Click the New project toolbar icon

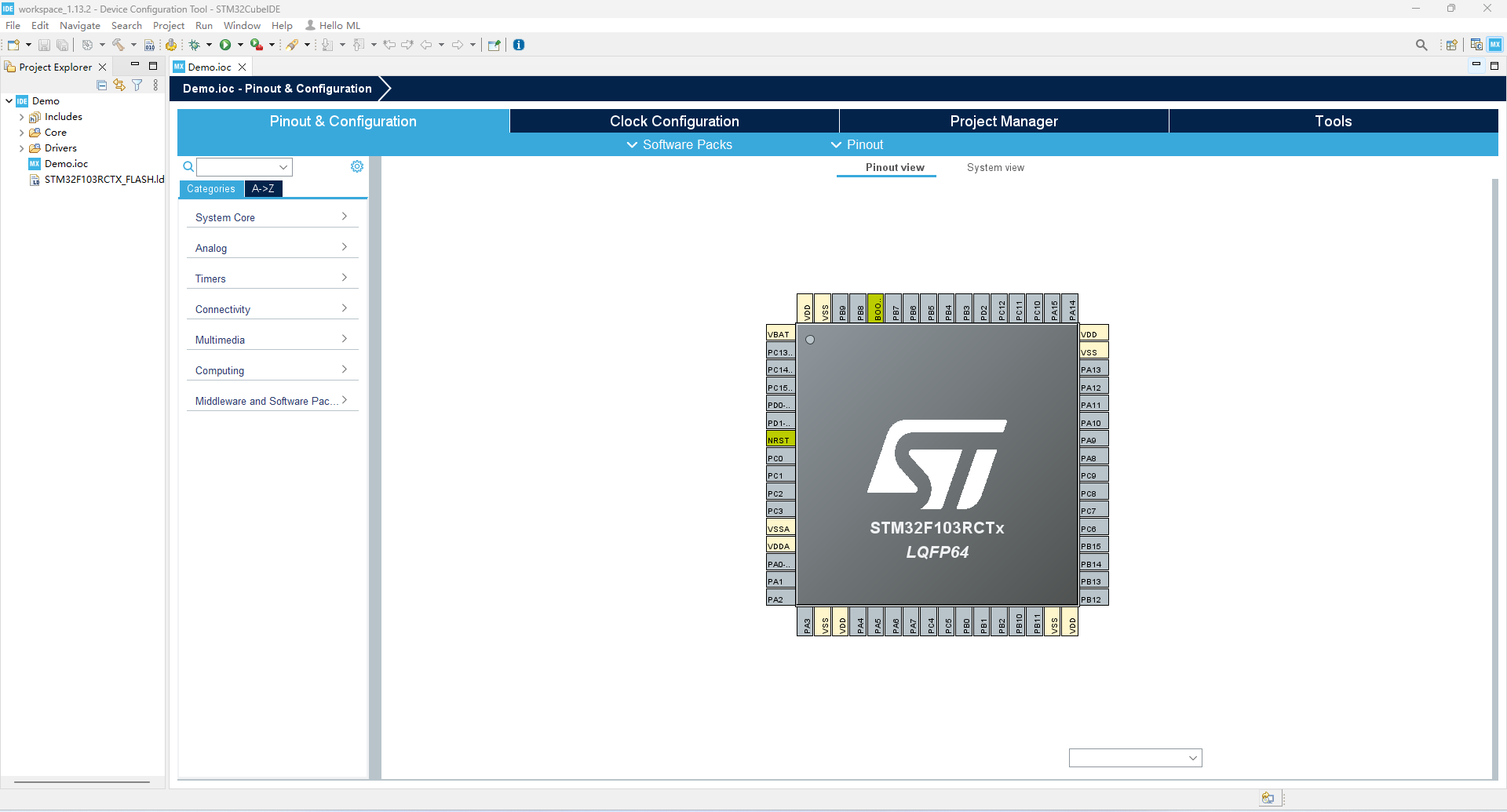tap(13, 45)
